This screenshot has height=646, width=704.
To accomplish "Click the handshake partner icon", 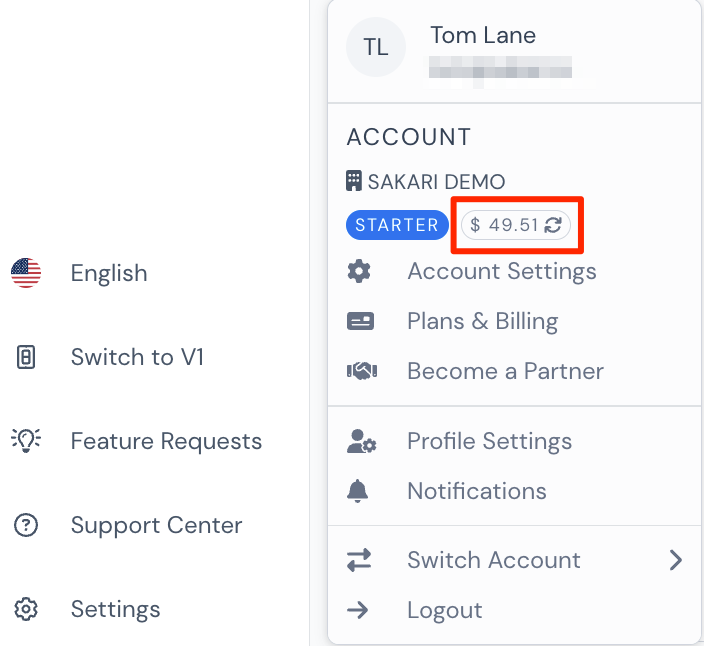I will click(362, 371).
